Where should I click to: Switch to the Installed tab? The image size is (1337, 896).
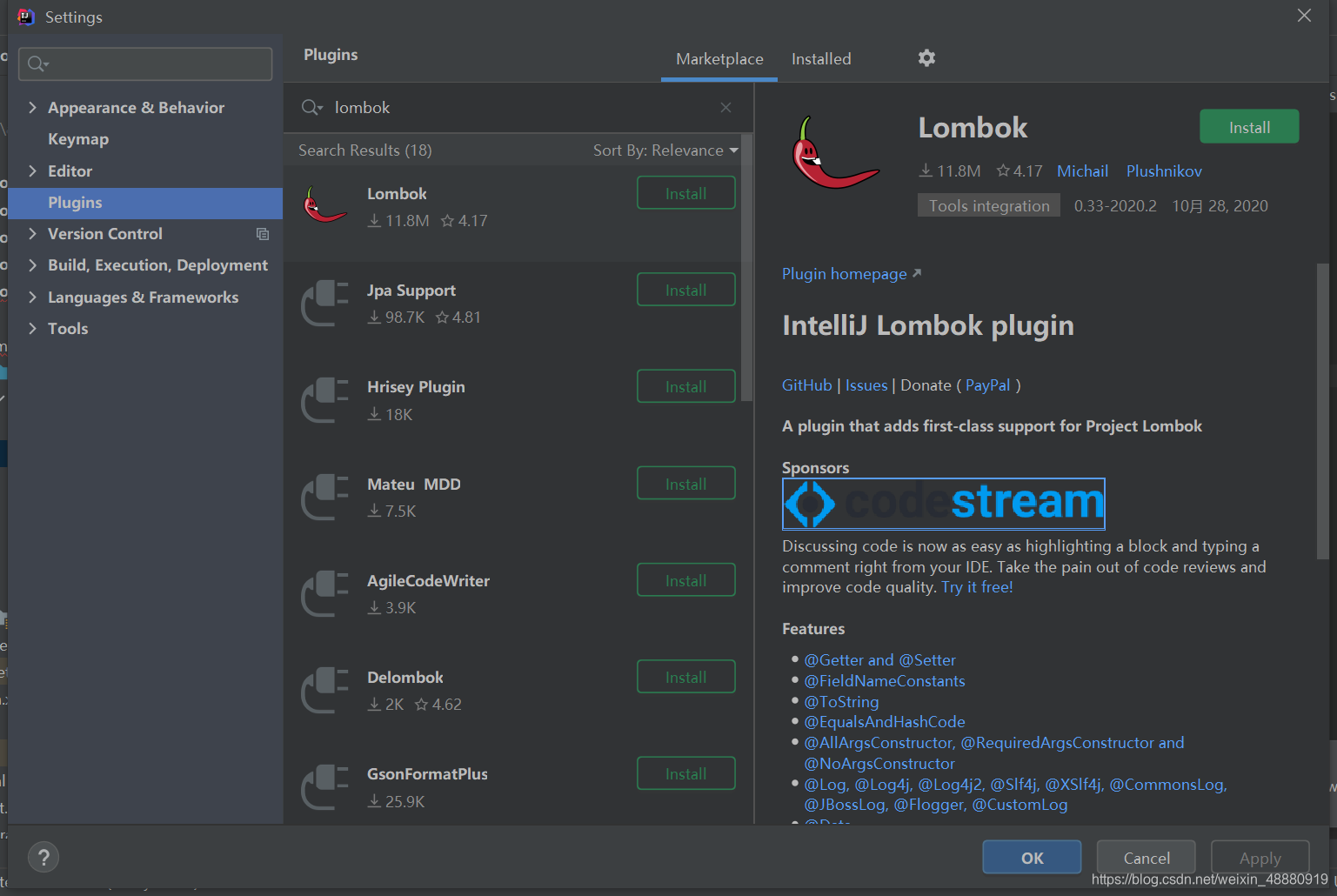[x=821, y=59]
